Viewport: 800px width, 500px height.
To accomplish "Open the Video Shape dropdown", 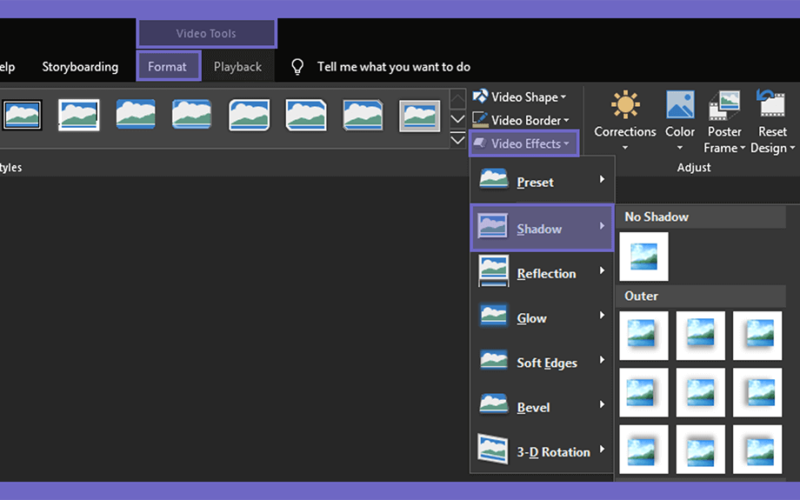I will (x=519, y=96).
